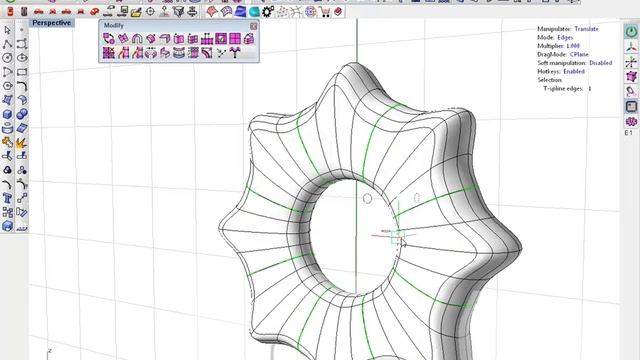
Task: Toggle Hotkeys Enabled setting
Action: click(x=574, y=71)
